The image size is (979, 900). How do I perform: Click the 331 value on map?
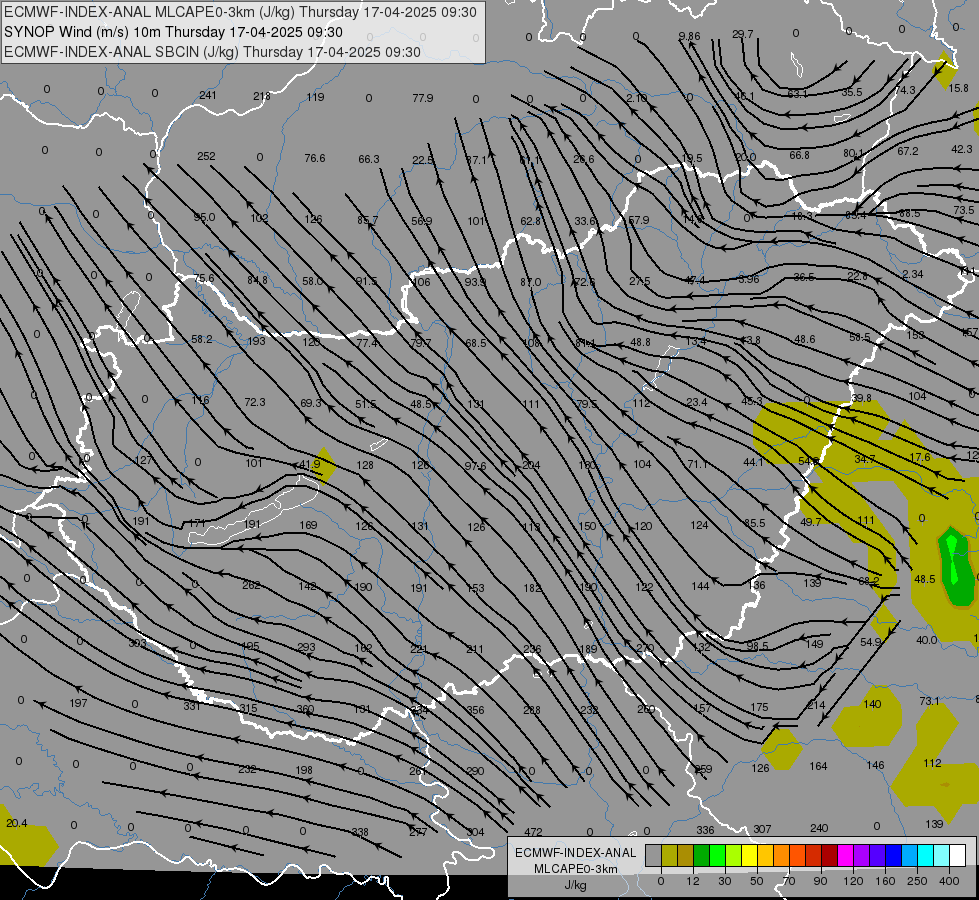192,706
